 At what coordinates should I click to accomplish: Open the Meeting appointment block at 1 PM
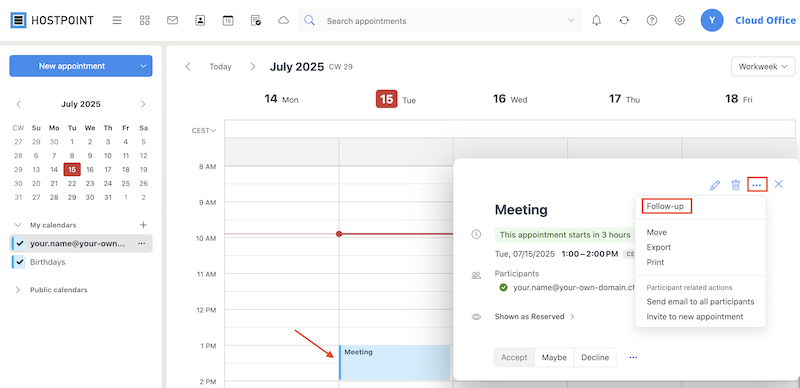point(394,362)
